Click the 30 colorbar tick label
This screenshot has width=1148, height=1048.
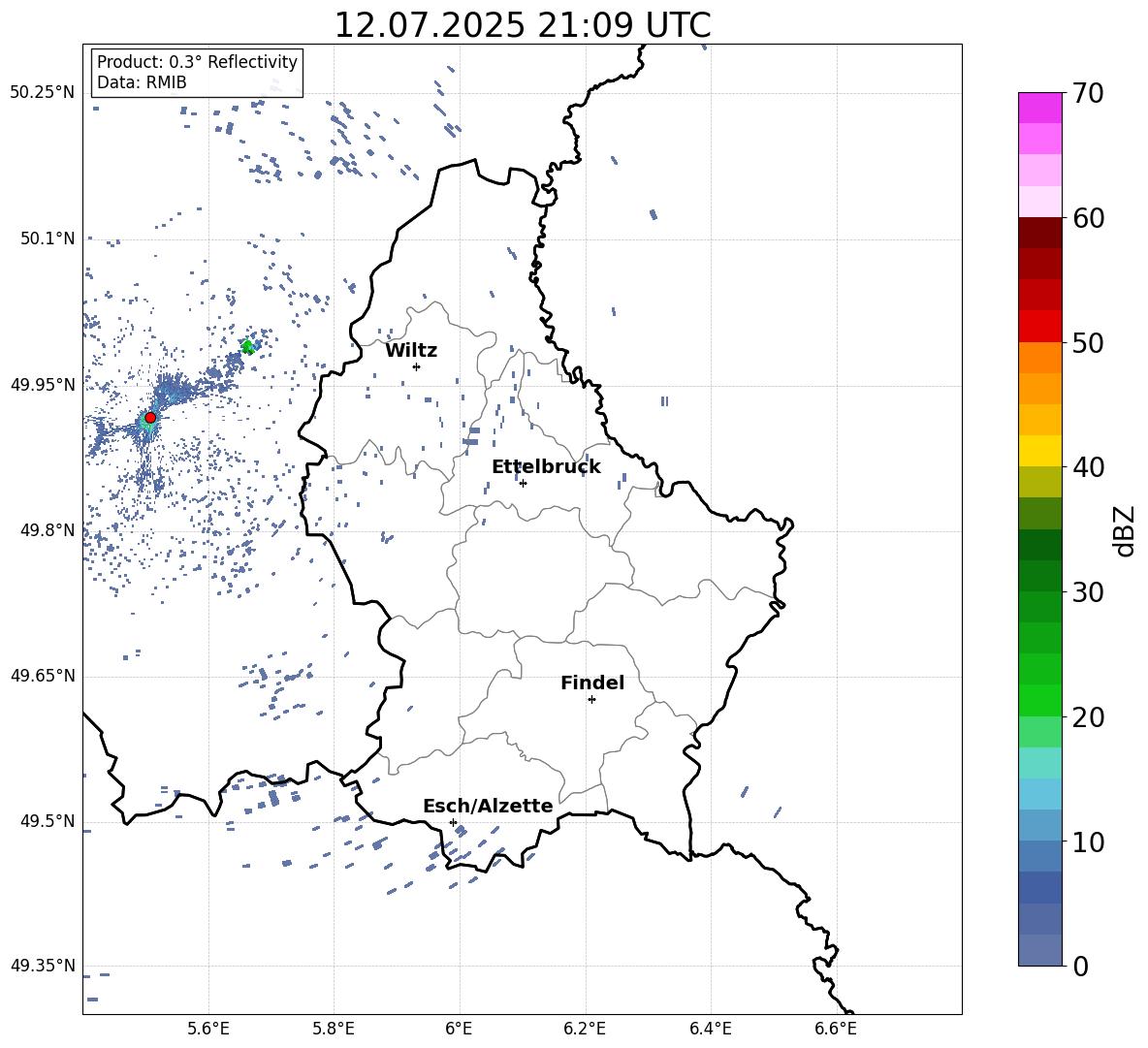(1087, 592)
